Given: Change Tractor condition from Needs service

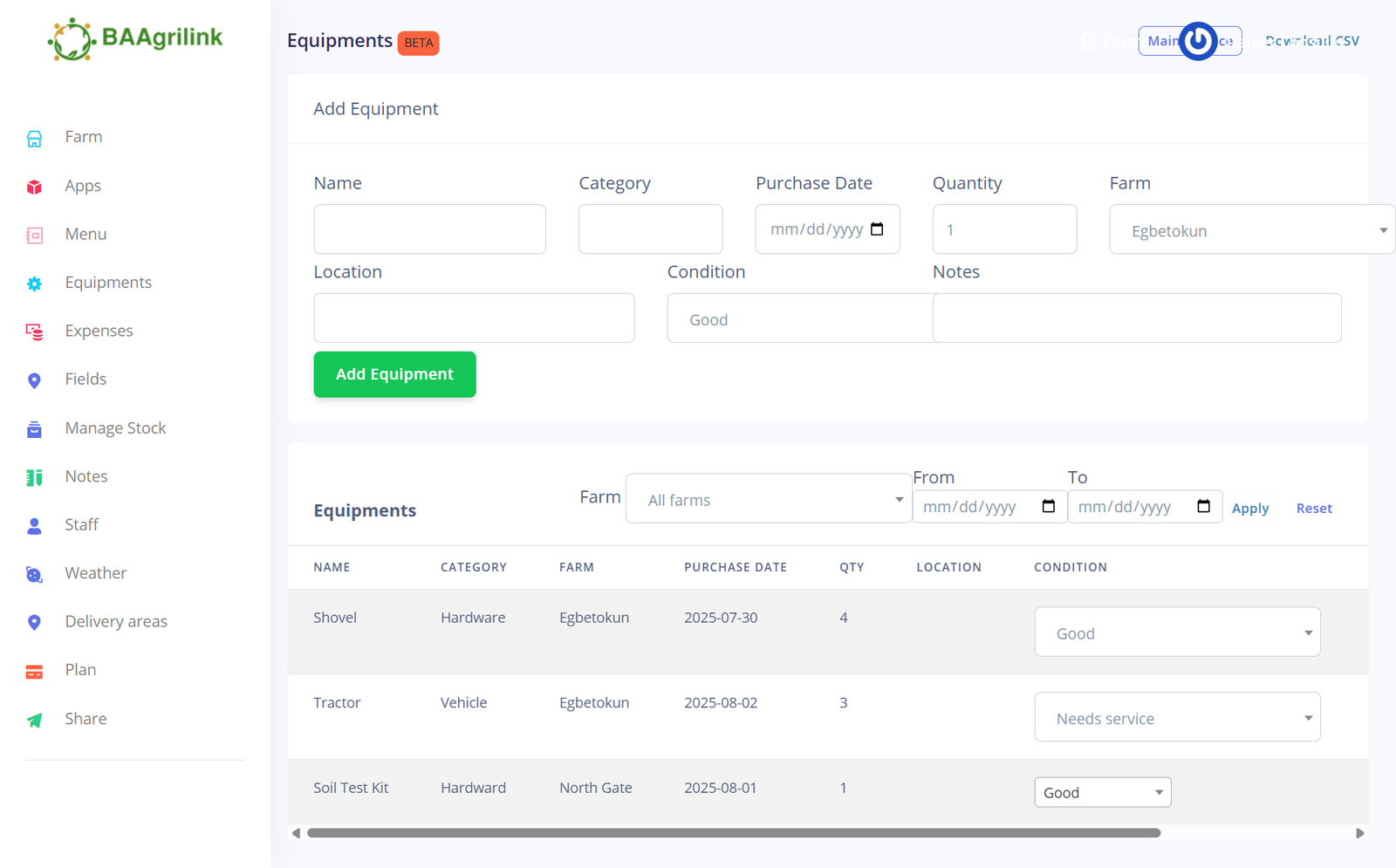Looking at the screenshot, I should pyautogui.click(x=1176, y=718).
